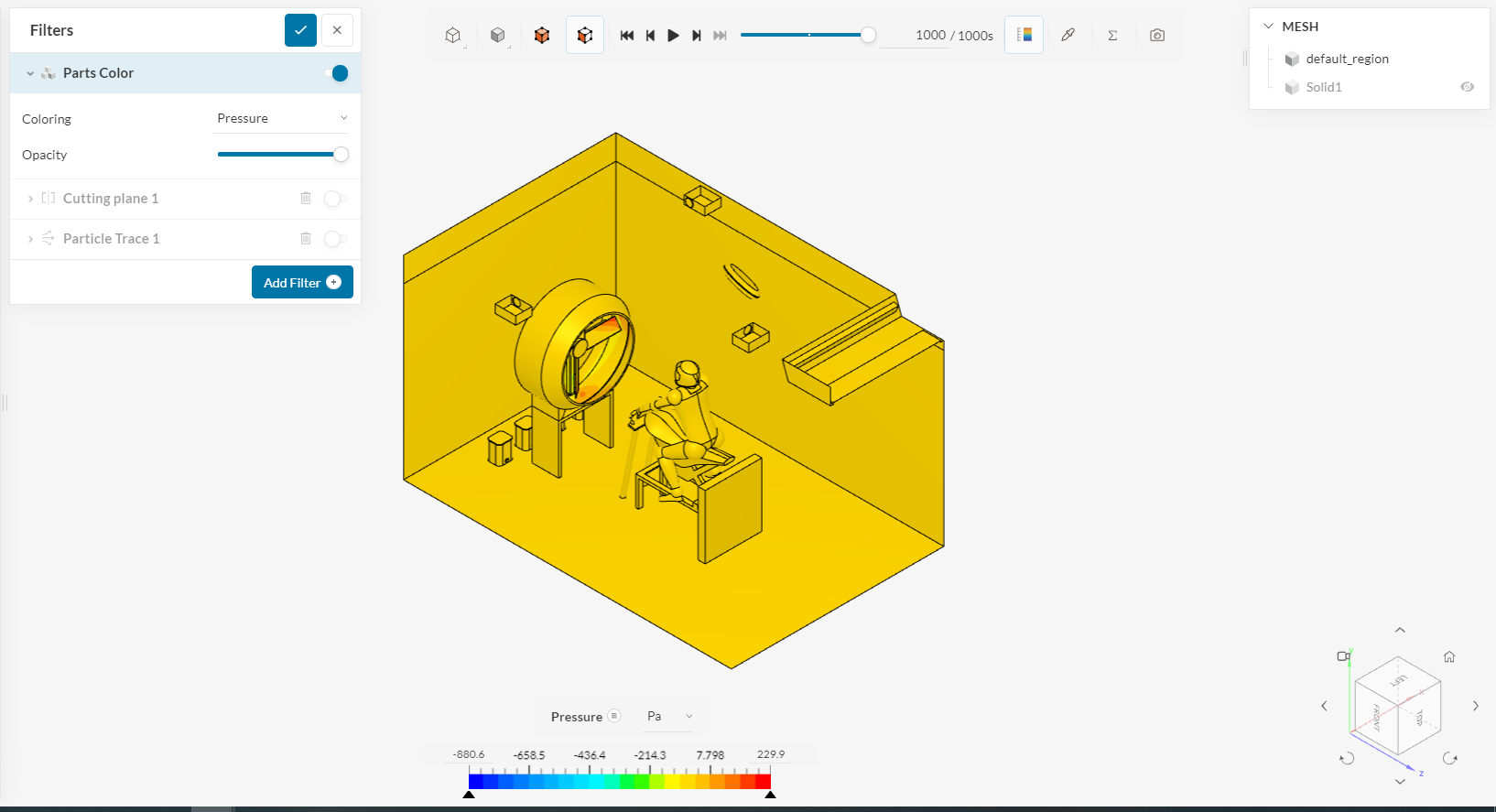Click the Add Filter button
1496x812 pixels.
(302, 282)
